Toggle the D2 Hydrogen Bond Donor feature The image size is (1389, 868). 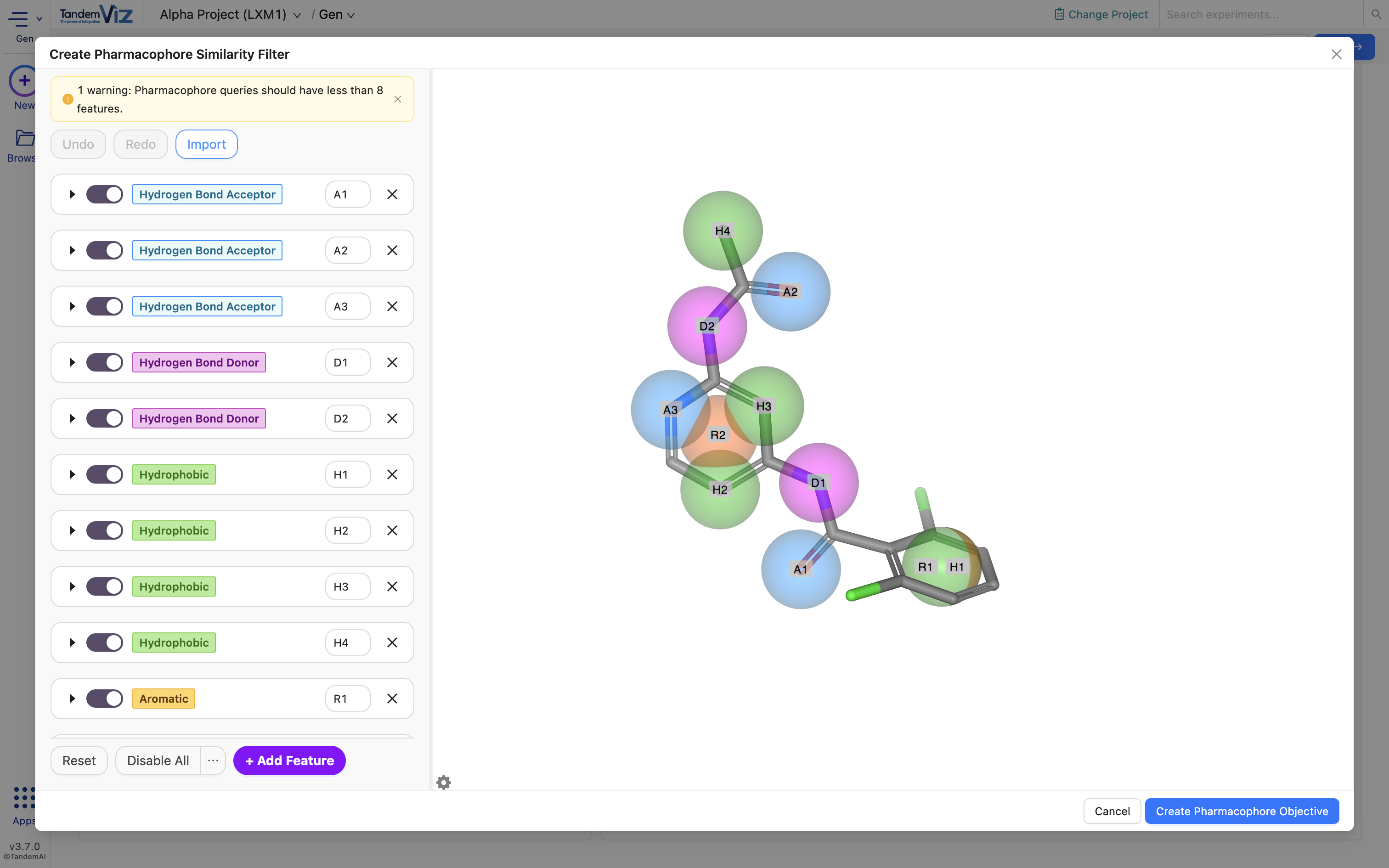[105, 418]
